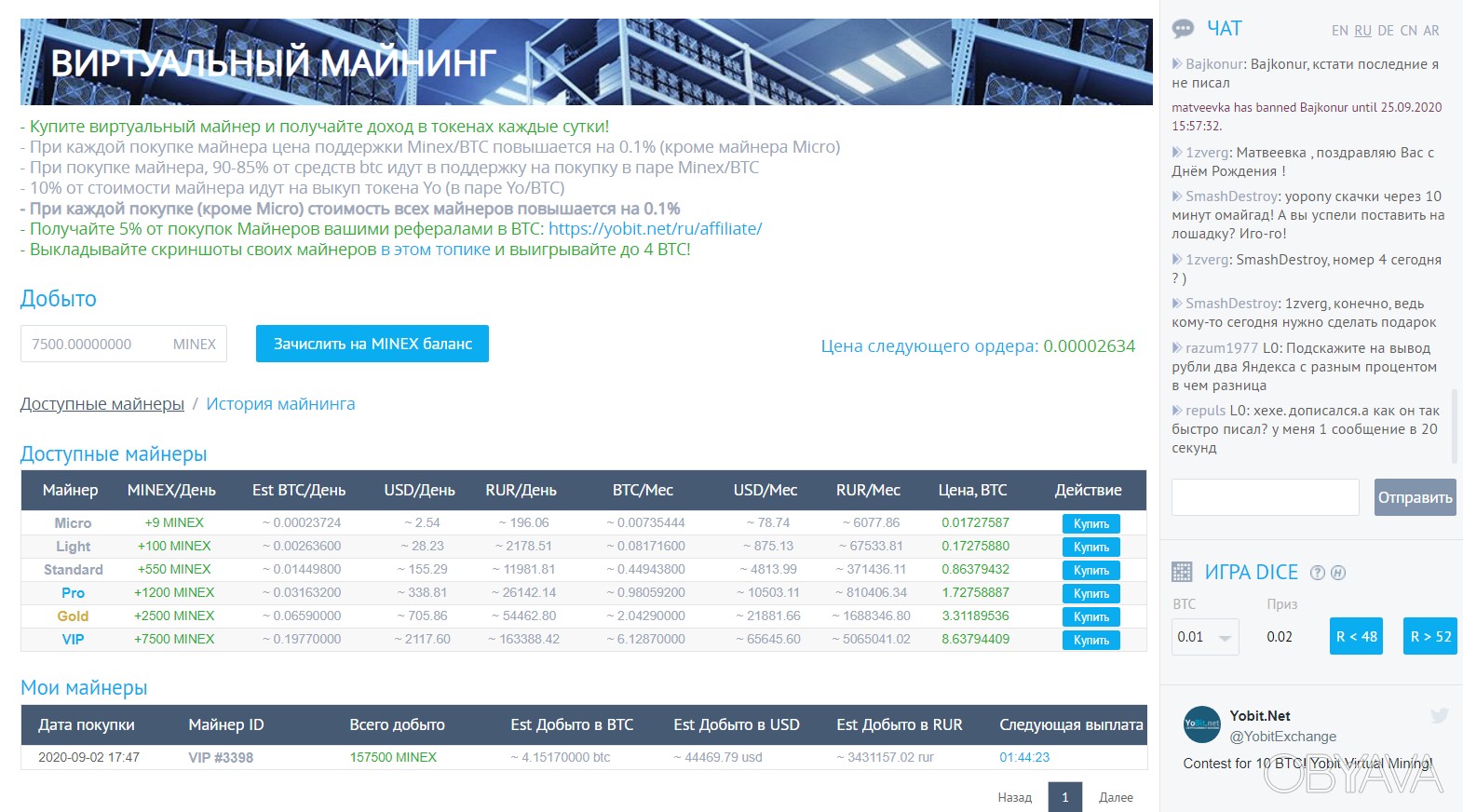1463x812 pixels.
Task: Buy the Pro miner
Action: (x=1090, y=593)
